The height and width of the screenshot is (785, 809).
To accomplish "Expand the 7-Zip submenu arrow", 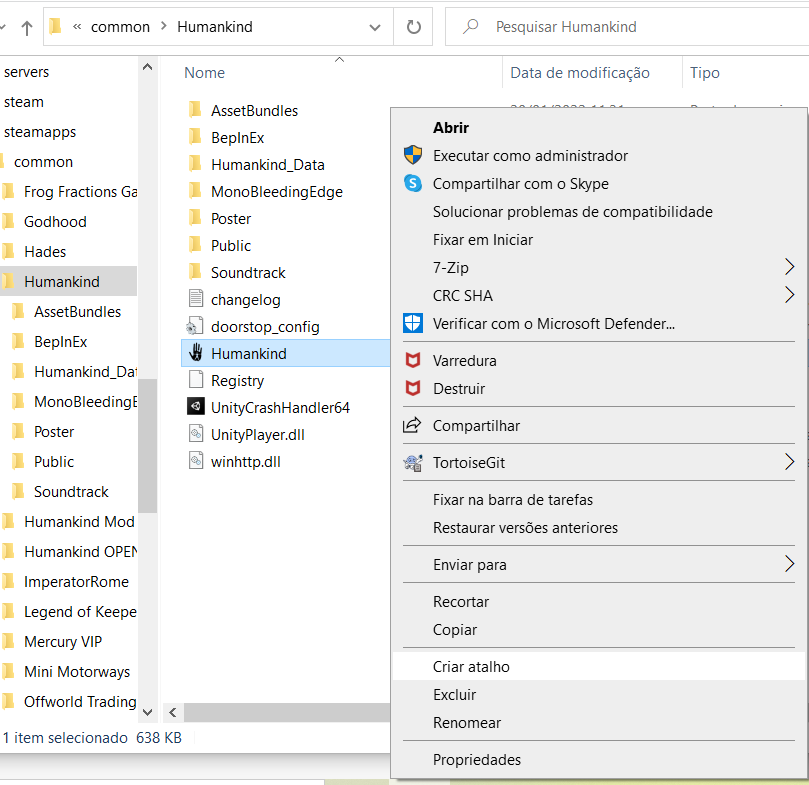I will pos(789,267).
